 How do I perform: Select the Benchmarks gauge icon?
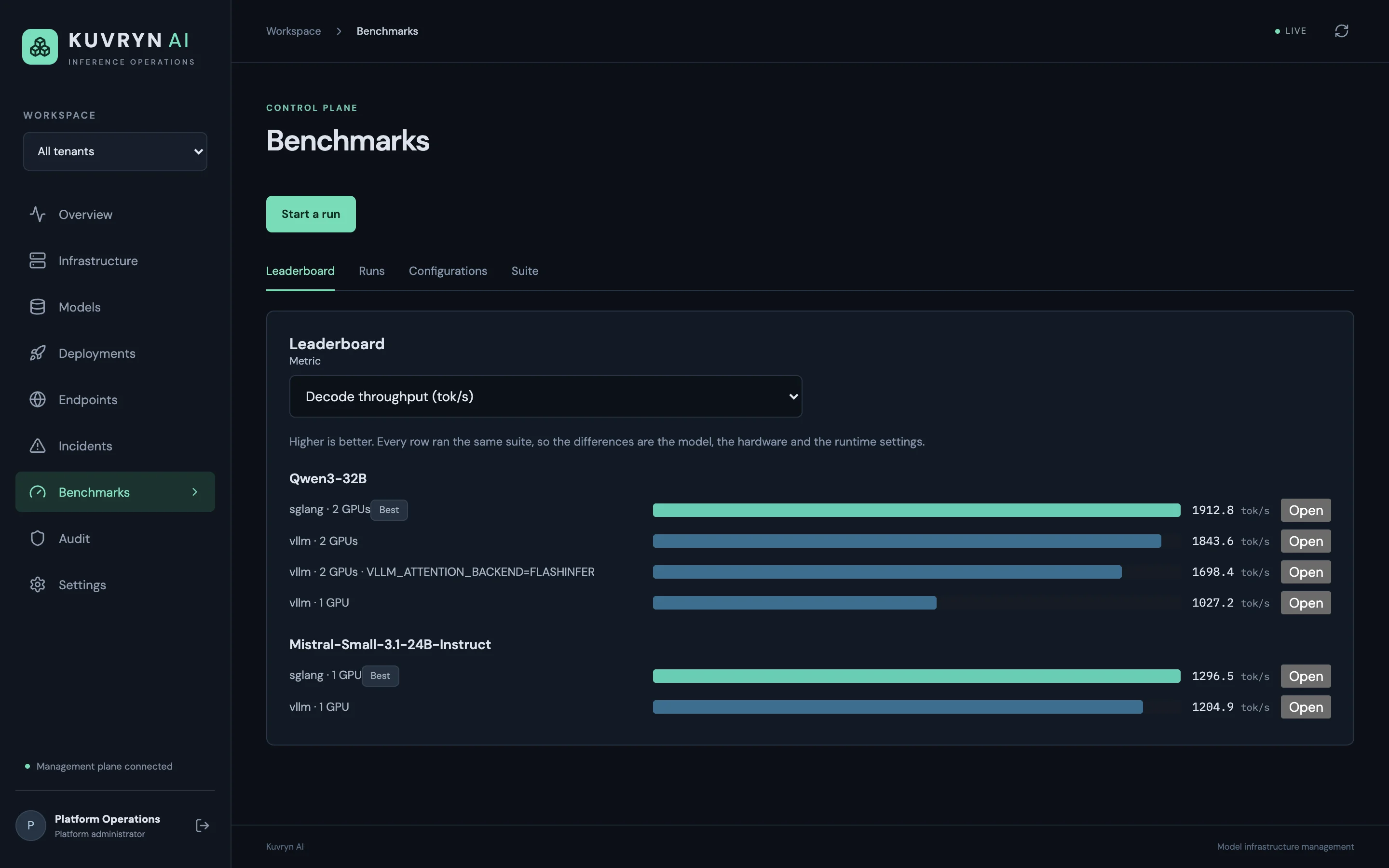coord(37,492)
